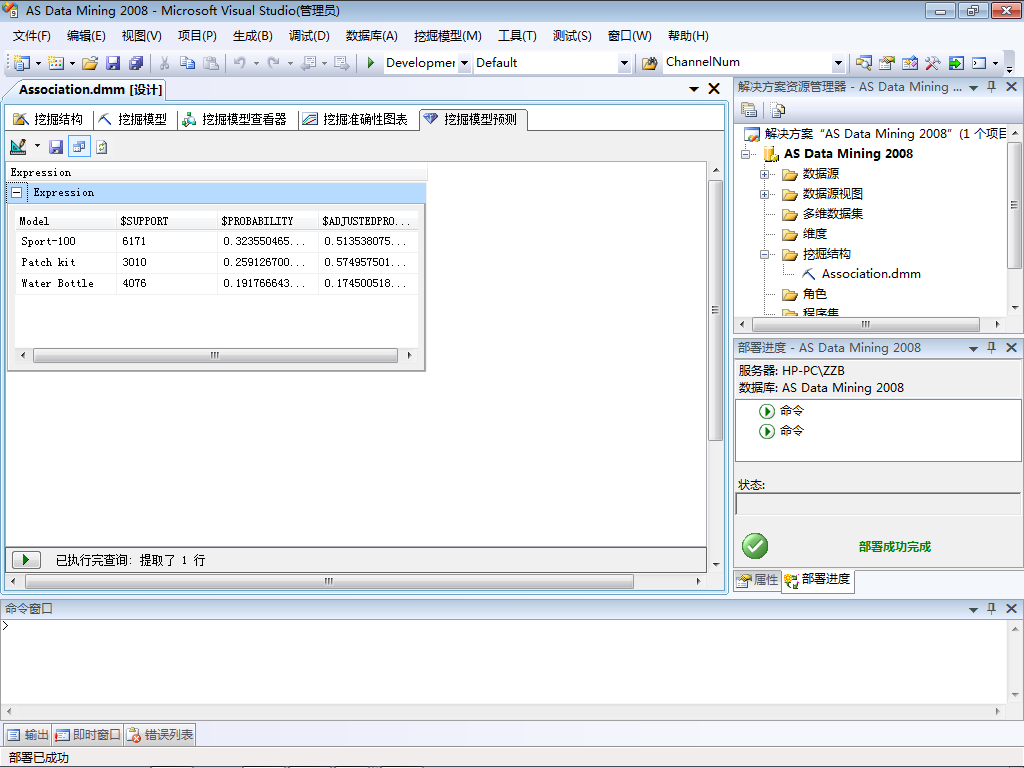Open Solution Explorer from toolbar icon
Viewport: 1024px width, 768px height.
(x=863, y=63)
